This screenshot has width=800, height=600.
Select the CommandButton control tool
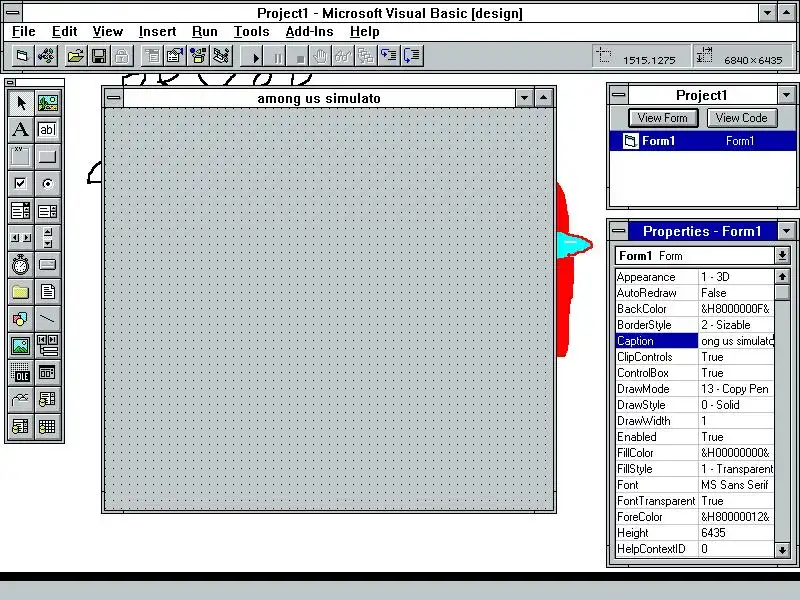(47, 157)
